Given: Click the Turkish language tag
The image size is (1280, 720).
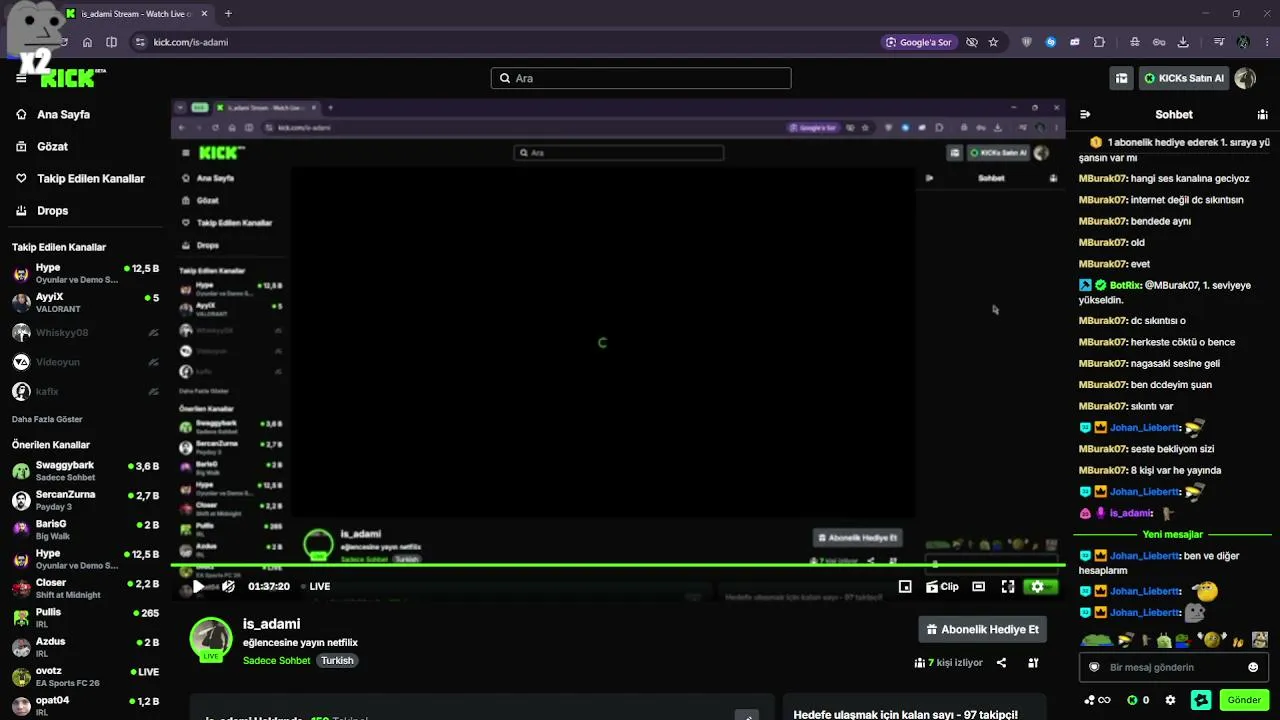Looking at the screenshot, I should (x=337, y=660).
